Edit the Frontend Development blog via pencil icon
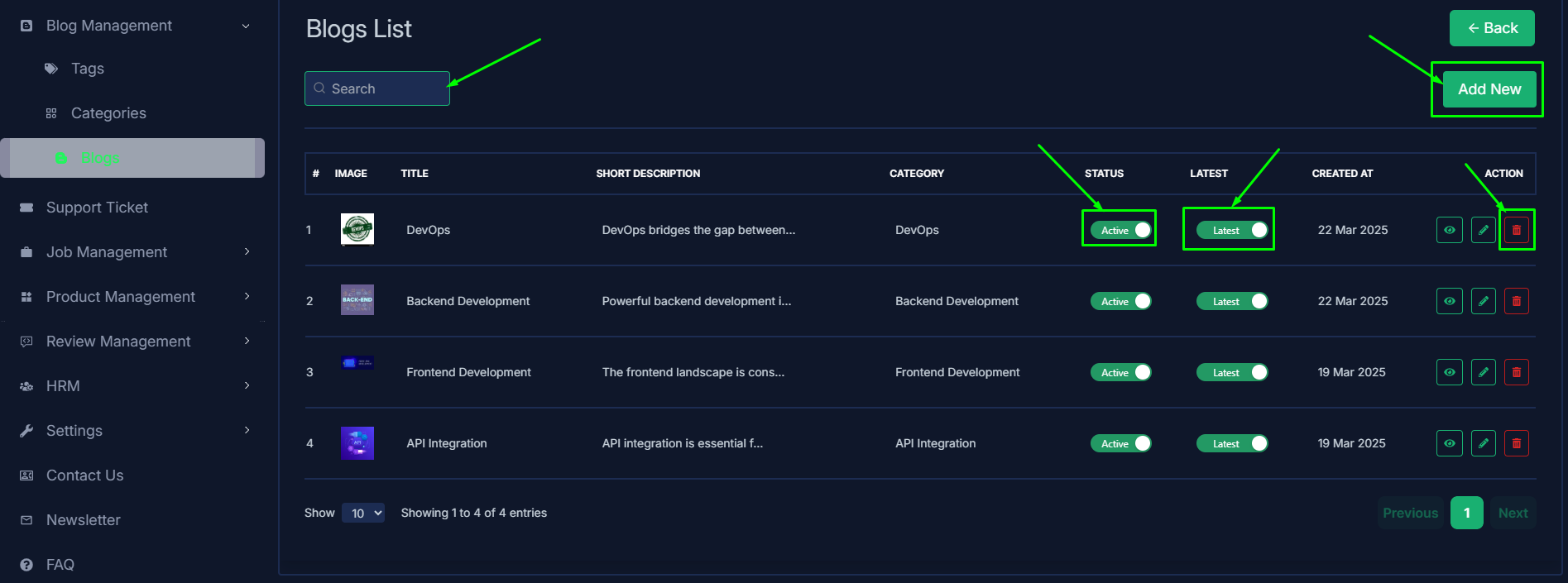This screenshot has height=583, width=1568. (x=1483, y=372)
